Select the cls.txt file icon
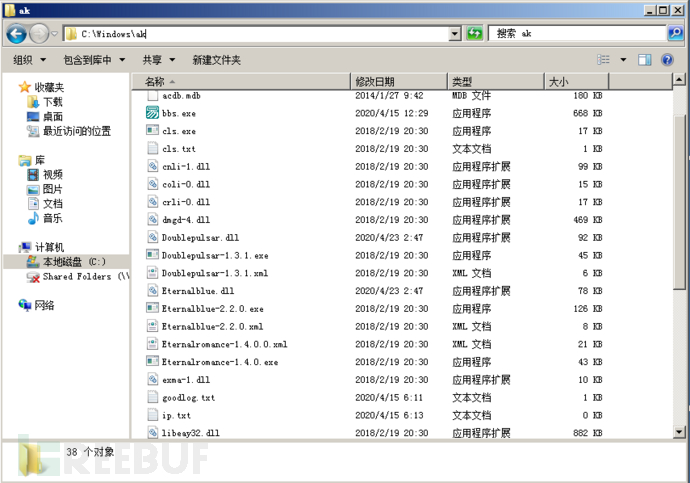Screen dimensions: 690x483 (152, 148)
